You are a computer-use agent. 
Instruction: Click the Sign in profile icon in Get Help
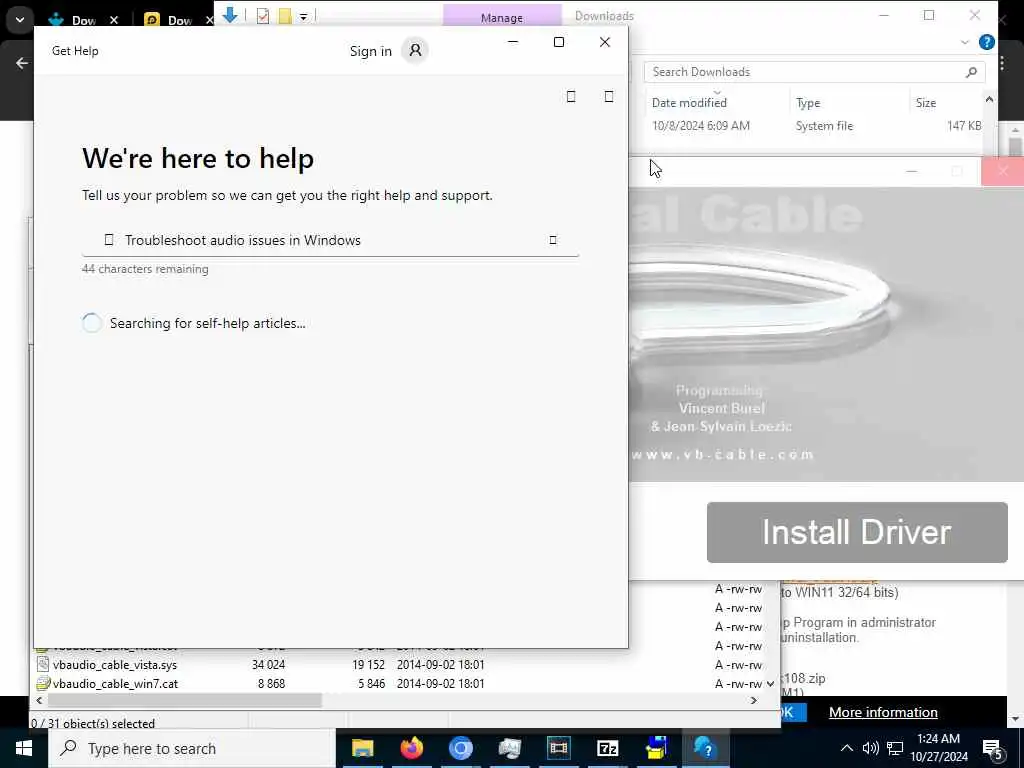[415, 50]
